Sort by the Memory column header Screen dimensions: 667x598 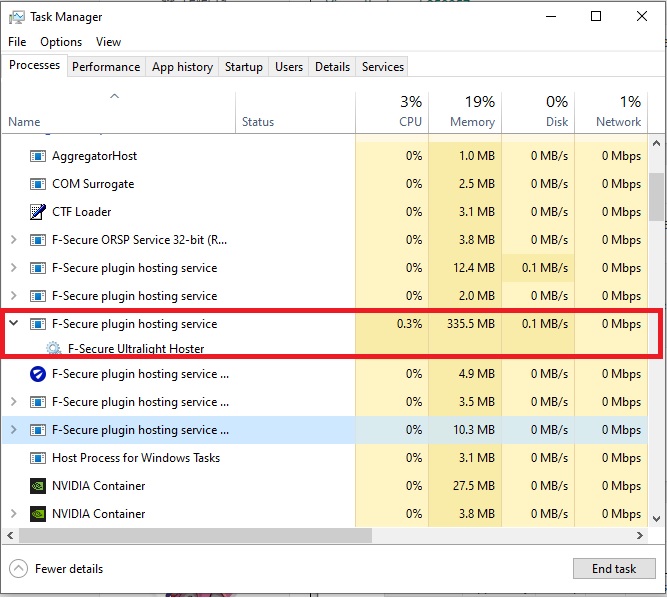point(465,112)
